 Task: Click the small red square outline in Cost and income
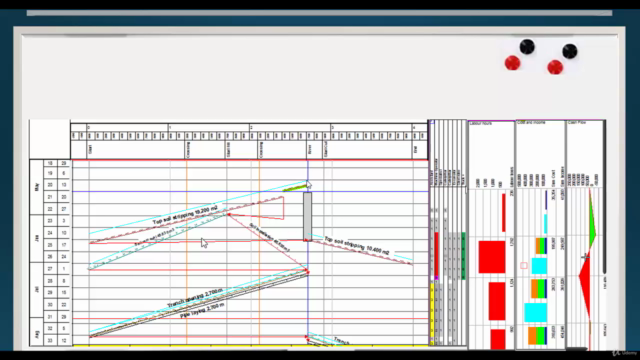[524, 266]
